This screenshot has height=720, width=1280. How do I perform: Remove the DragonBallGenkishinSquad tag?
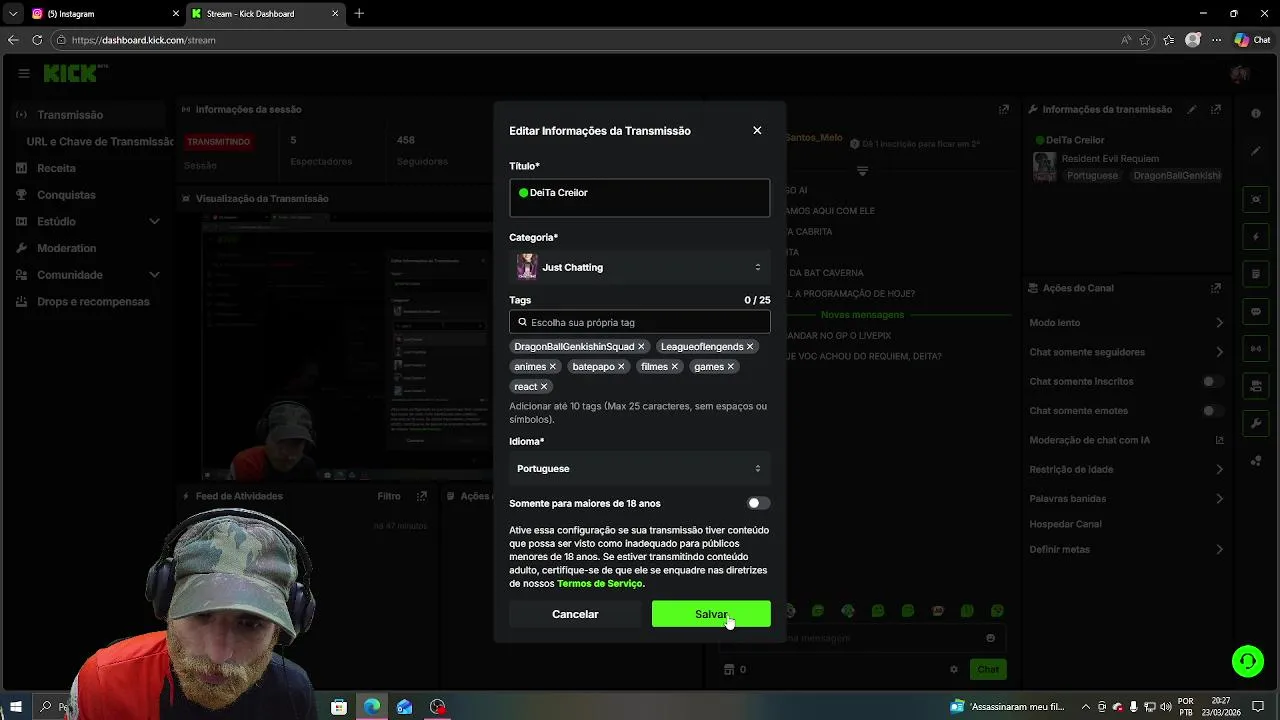pyautogui.click(x=641, y=346)
